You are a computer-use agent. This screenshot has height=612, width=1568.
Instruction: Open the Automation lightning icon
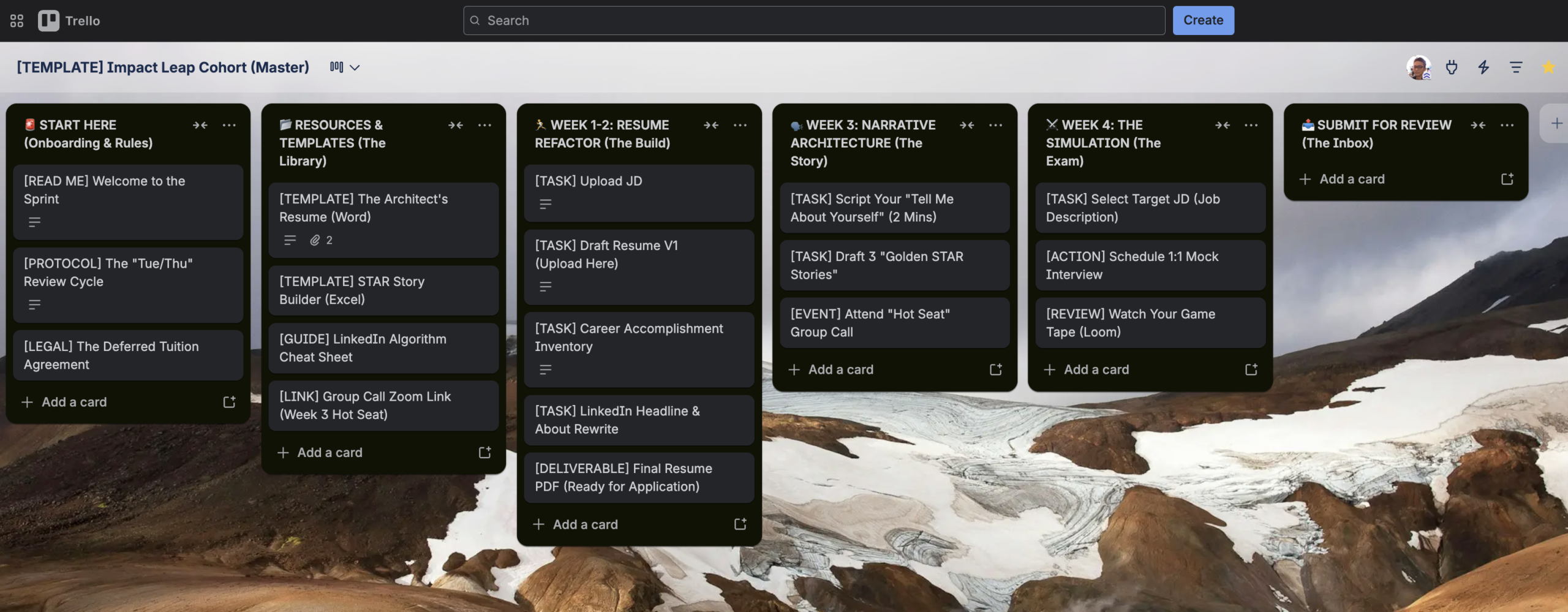(x=1484, y=67)
